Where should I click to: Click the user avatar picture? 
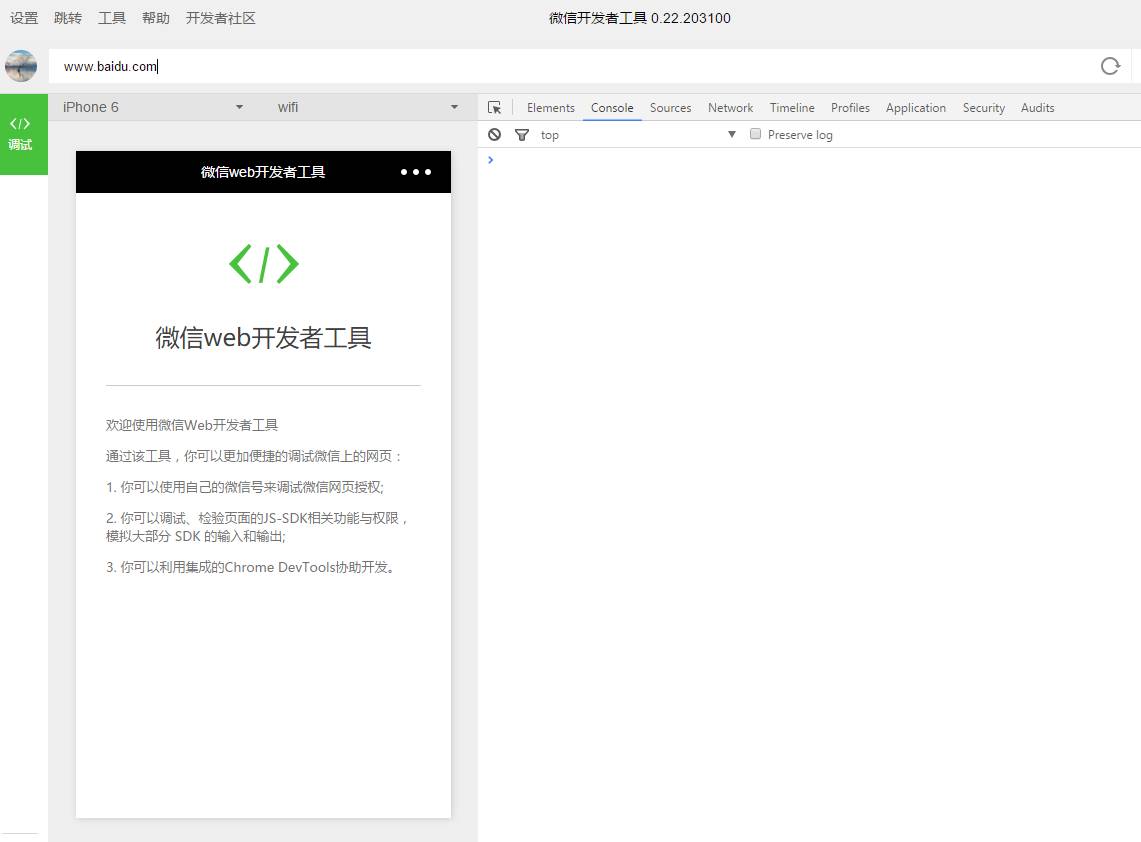point(21,66)
